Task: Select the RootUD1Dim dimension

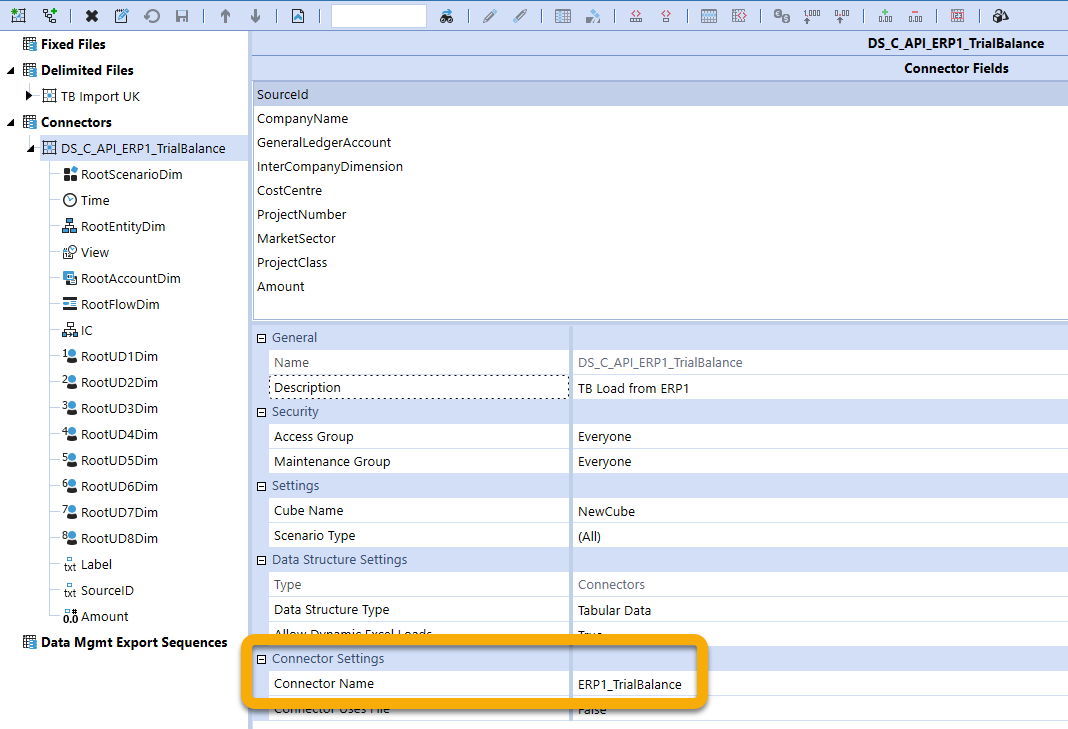Action: (x=119, y=356)
